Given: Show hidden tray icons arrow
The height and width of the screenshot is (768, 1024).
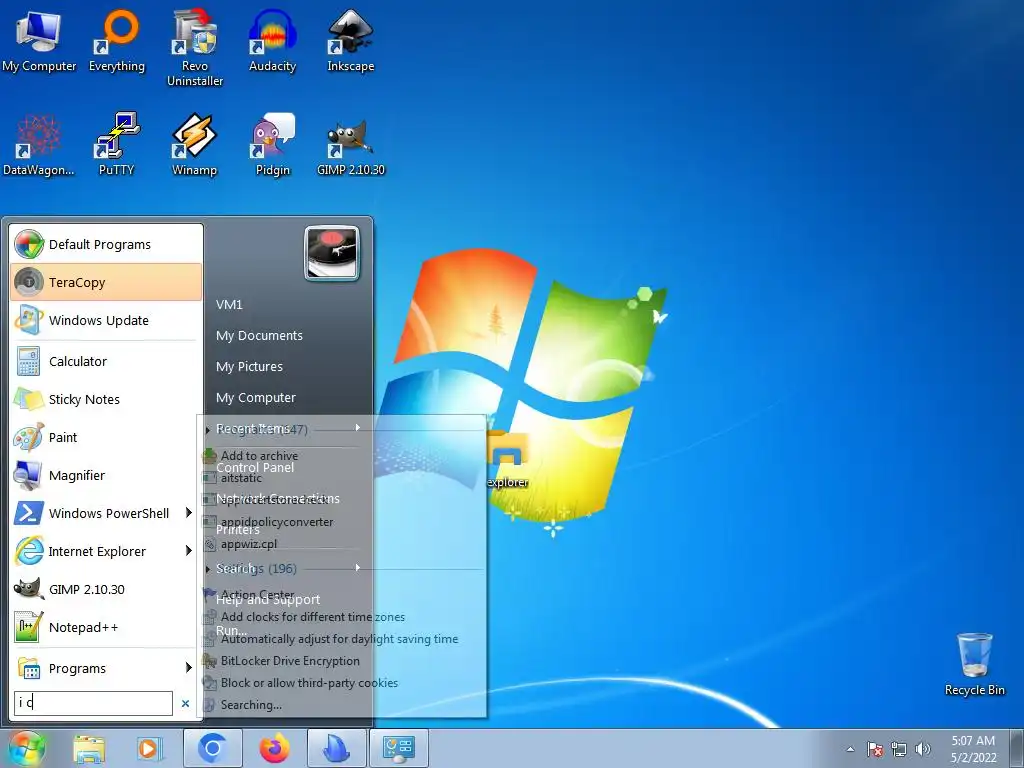Looking at the screenshot, I should 850,749.
